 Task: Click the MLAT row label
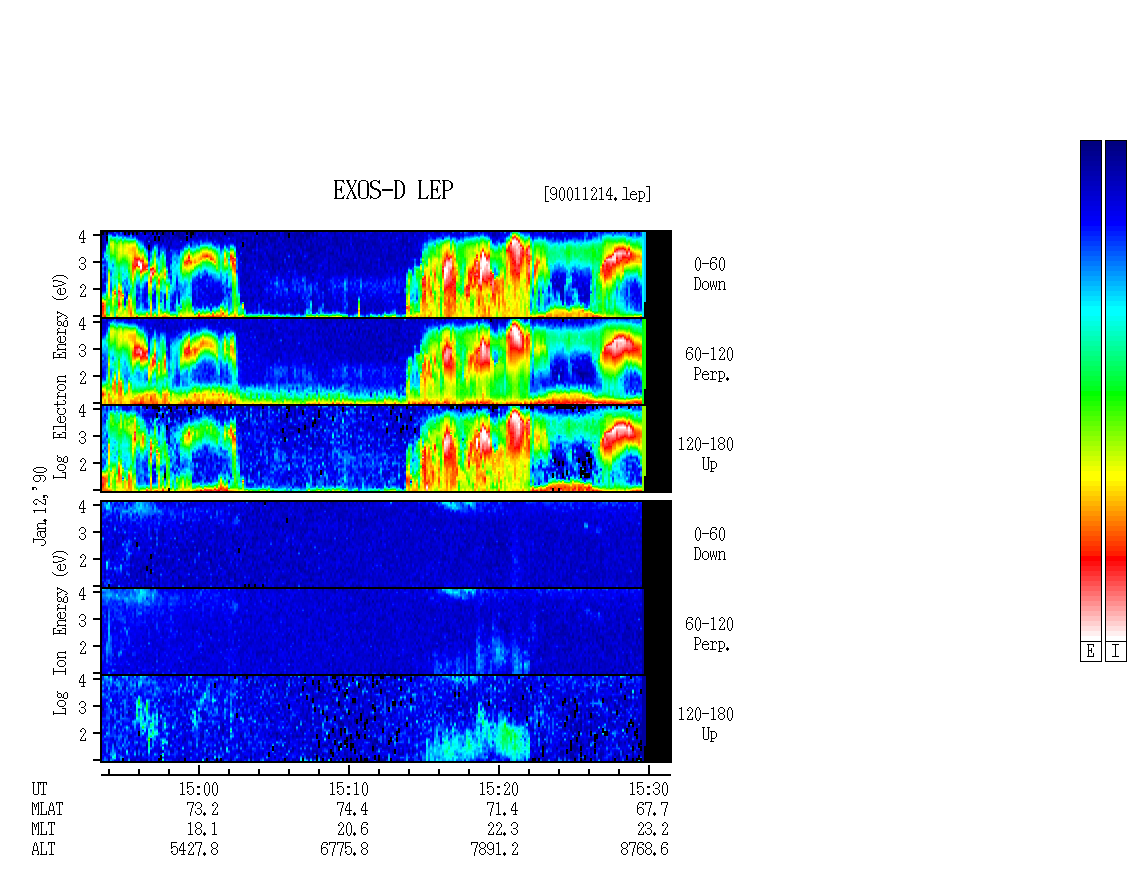tap(48, 809)
